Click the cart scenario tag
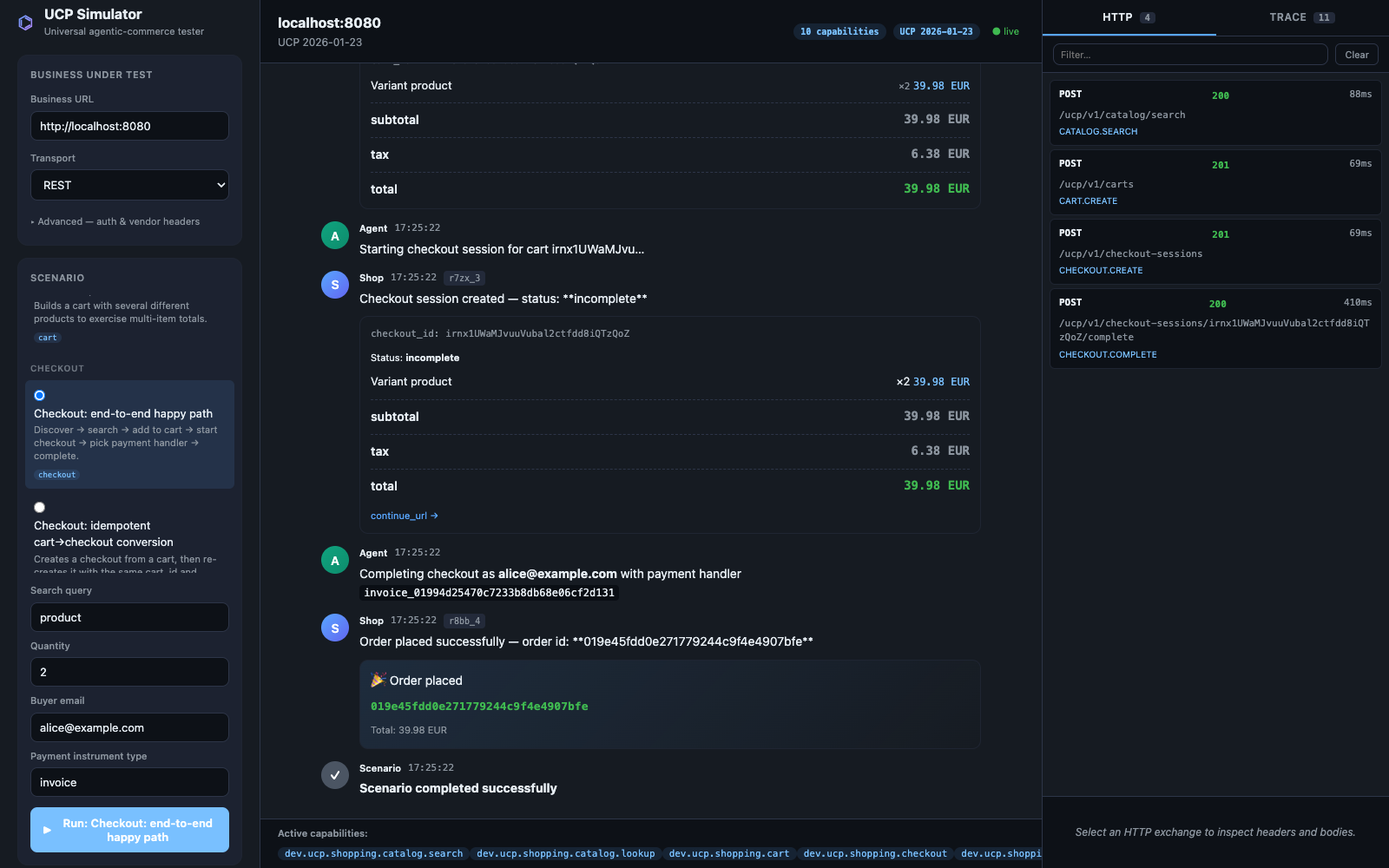 [48, 338]
